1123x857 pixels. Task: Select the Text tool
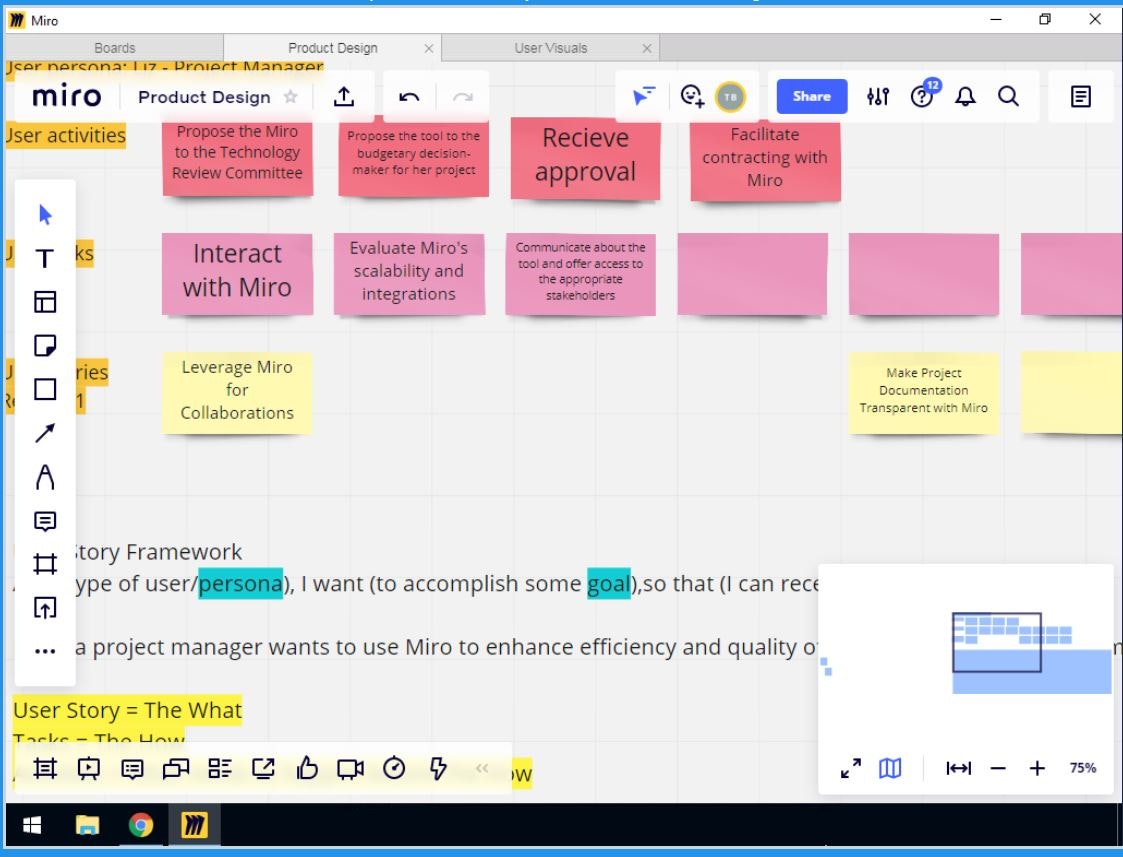[x=45, y=258]
